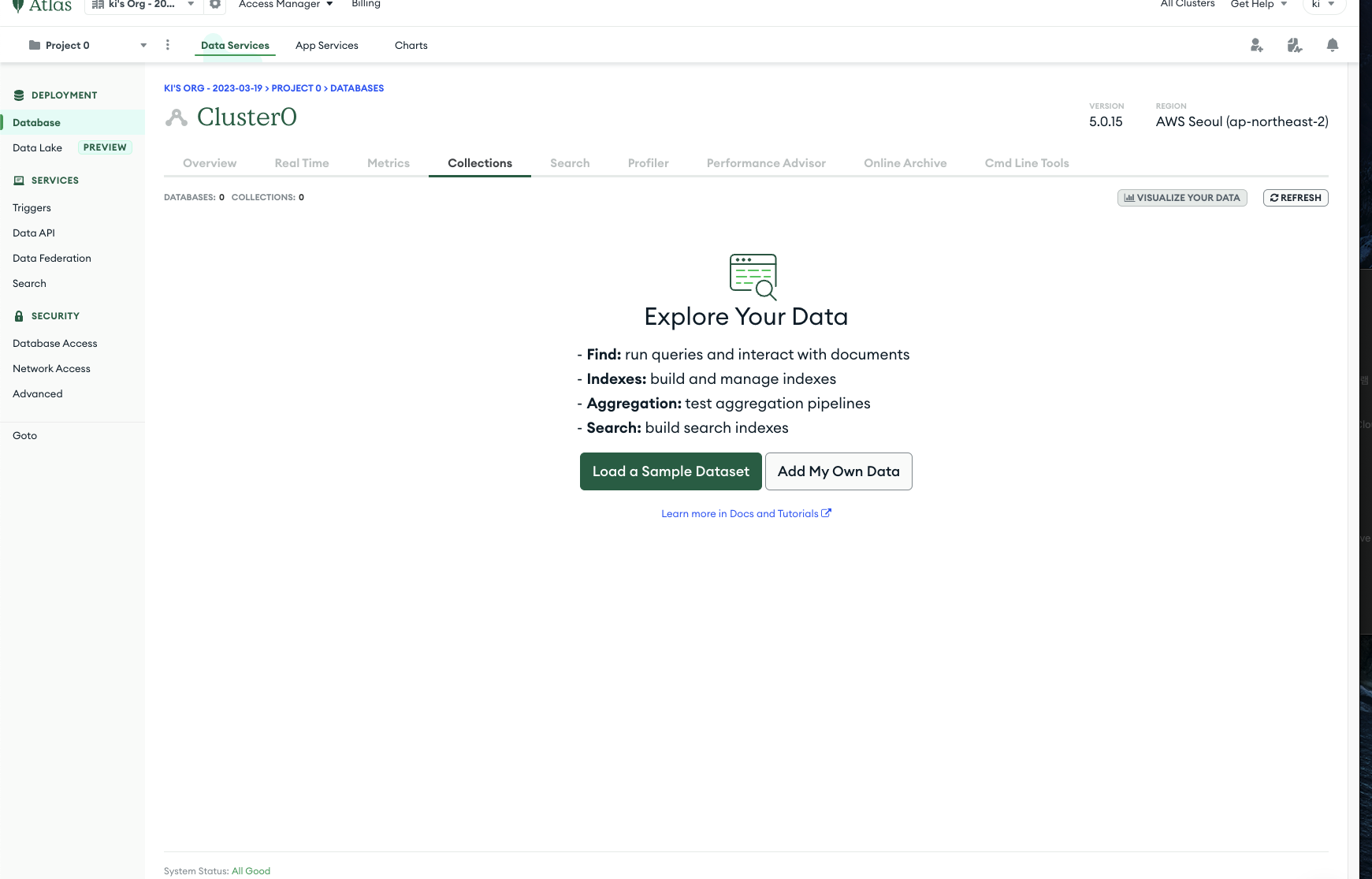Open the Get Help dropdown
The image size is (1372, 879).
(1259, 4)
